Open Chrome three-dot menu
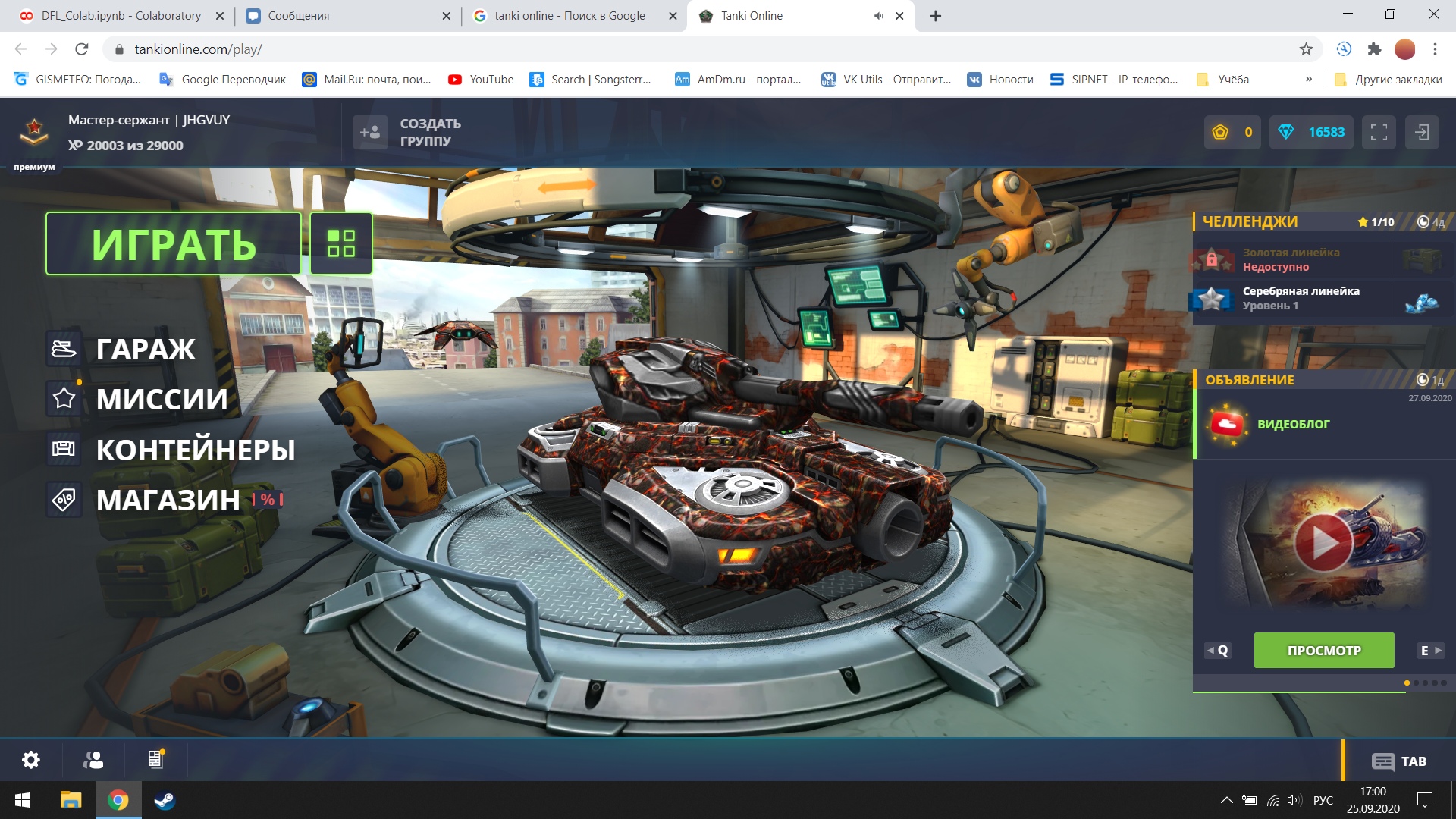 (x=1435, y=49)
